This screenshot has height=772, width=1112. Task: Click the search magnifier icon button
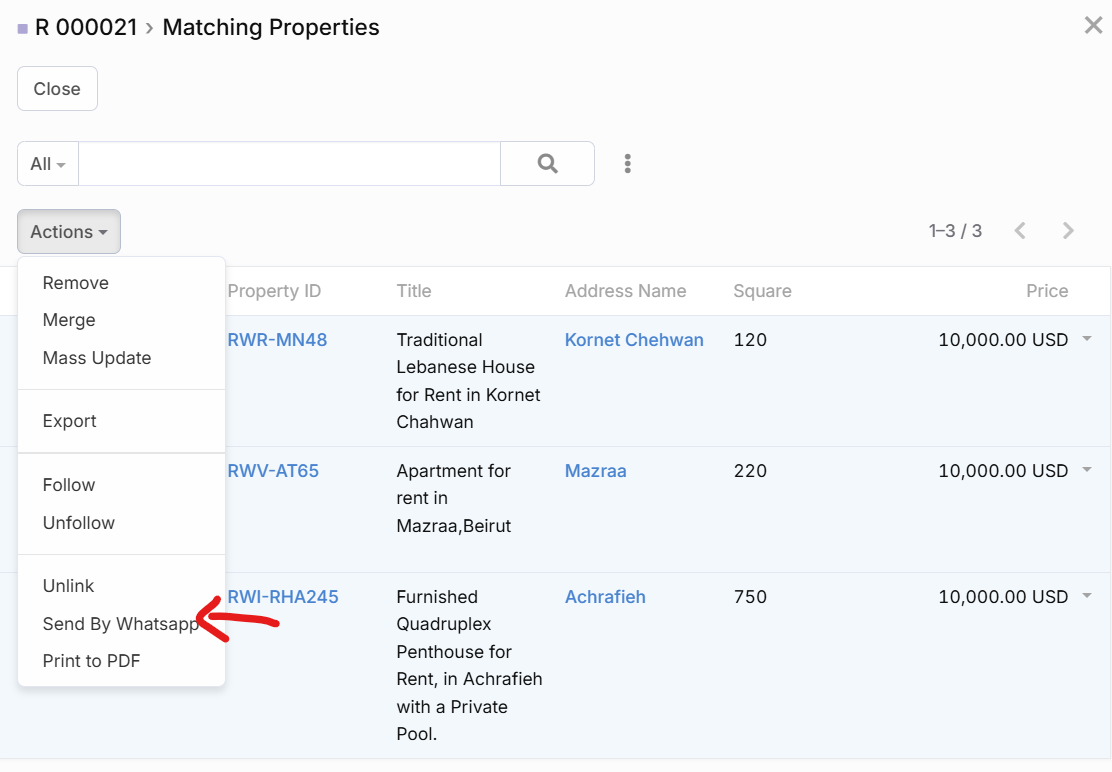[x=547, y=163]
